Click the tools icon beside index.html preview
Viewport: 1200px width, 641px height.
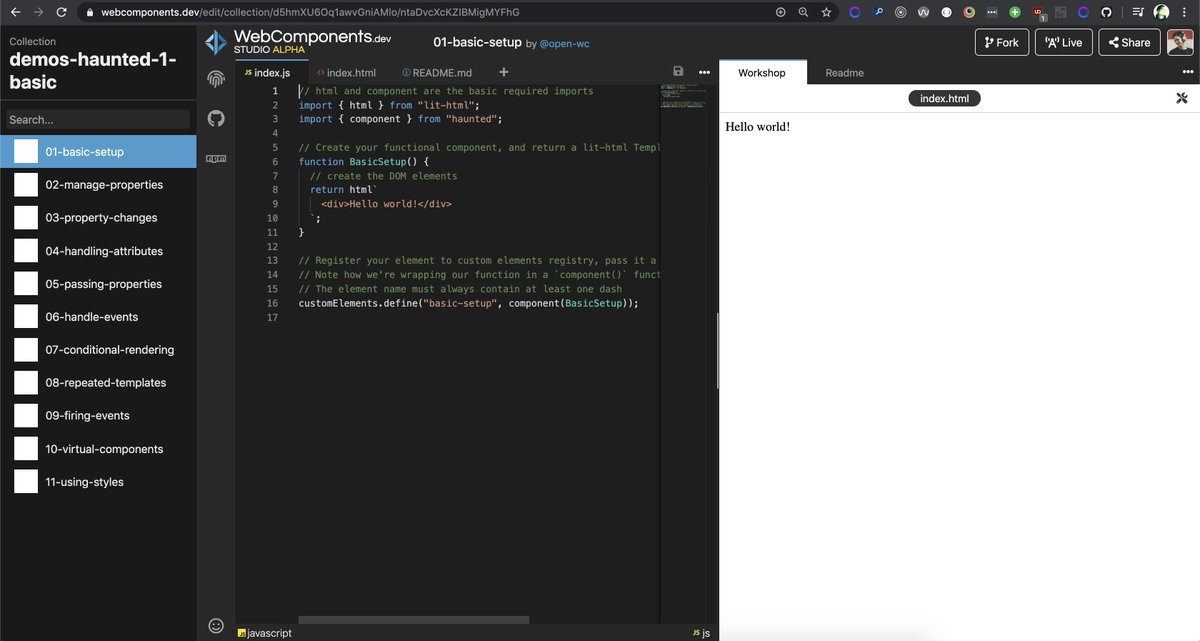point(1181,98)
